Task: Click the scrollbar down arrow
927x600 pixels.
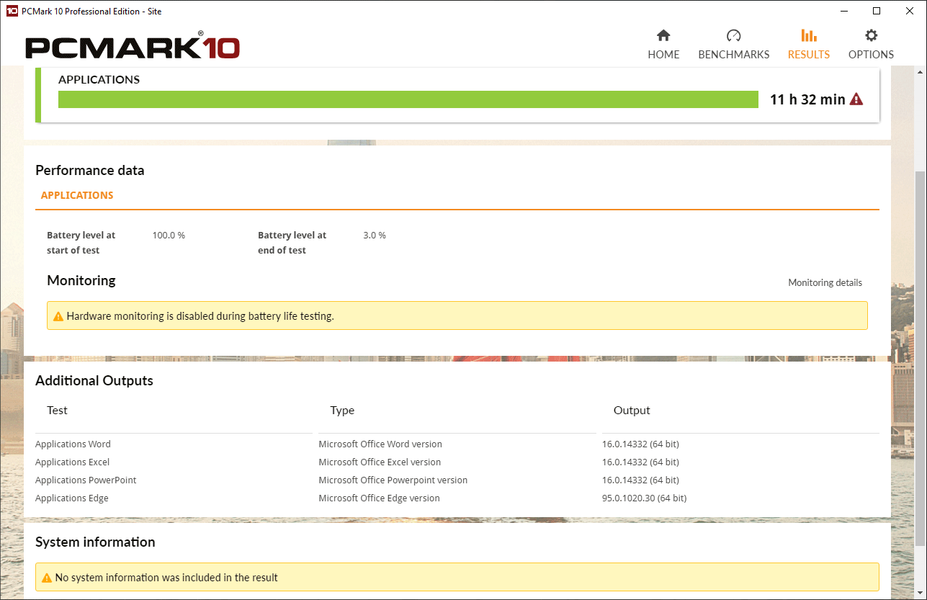Action: point(920,592)
